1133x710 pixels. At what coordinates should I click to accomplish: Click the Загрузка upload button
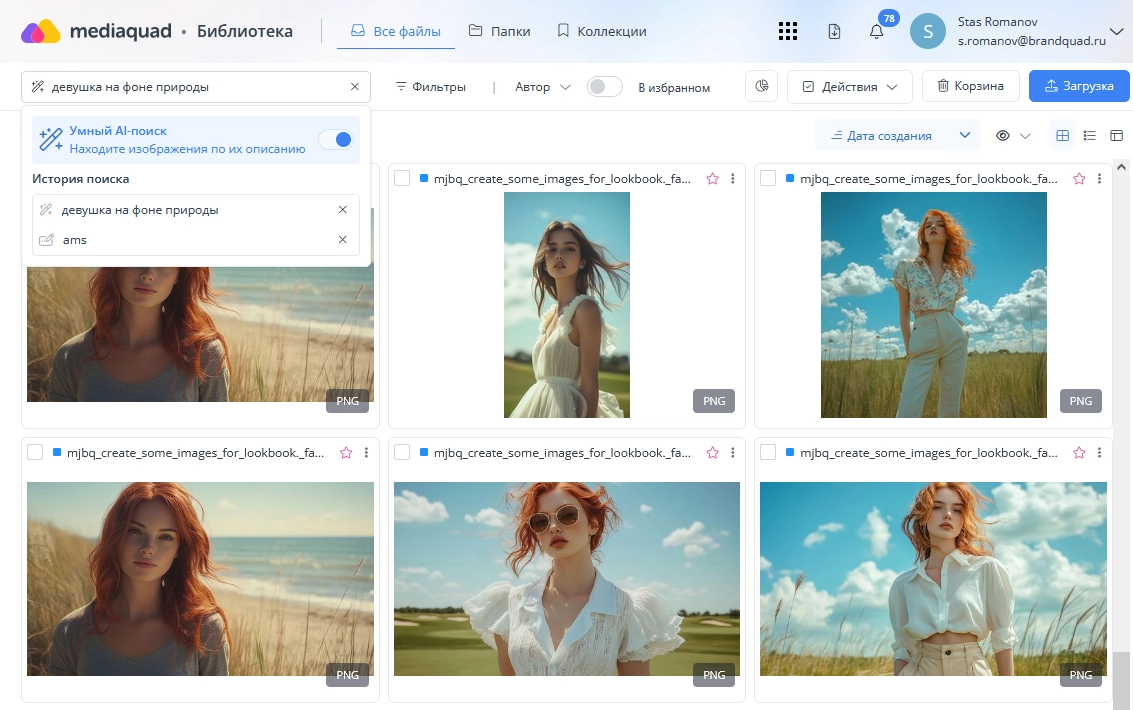1078,86
